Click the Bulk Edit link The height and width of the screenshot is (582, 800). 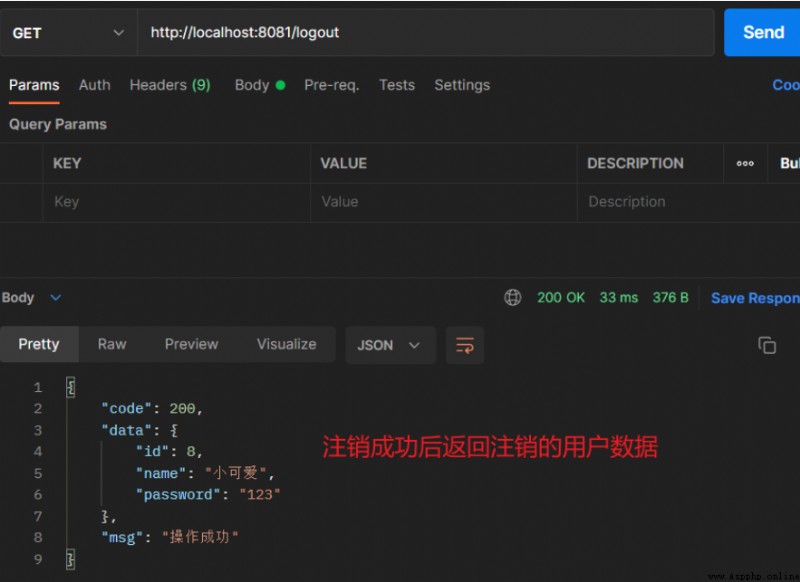point(789,163)
